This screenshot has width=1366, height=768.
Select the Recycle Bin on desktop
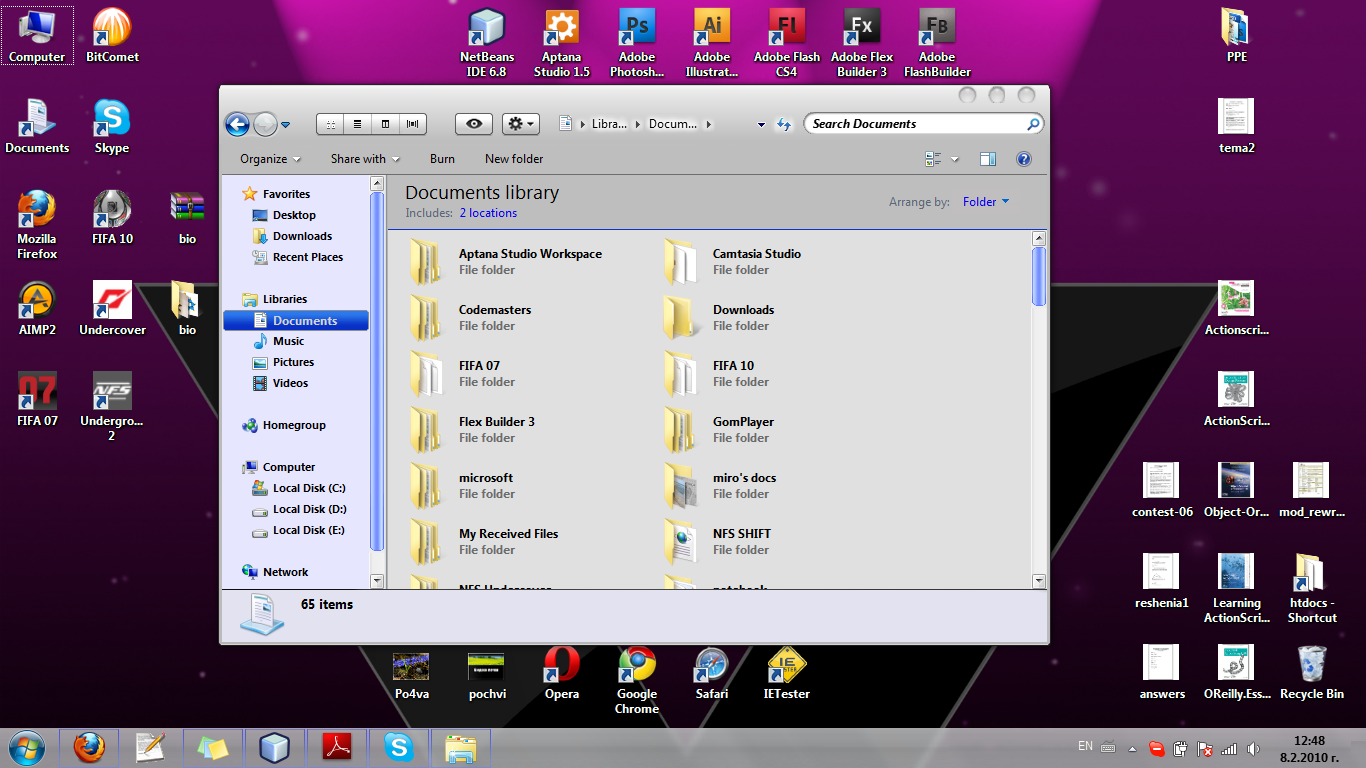pos(1312,672)
